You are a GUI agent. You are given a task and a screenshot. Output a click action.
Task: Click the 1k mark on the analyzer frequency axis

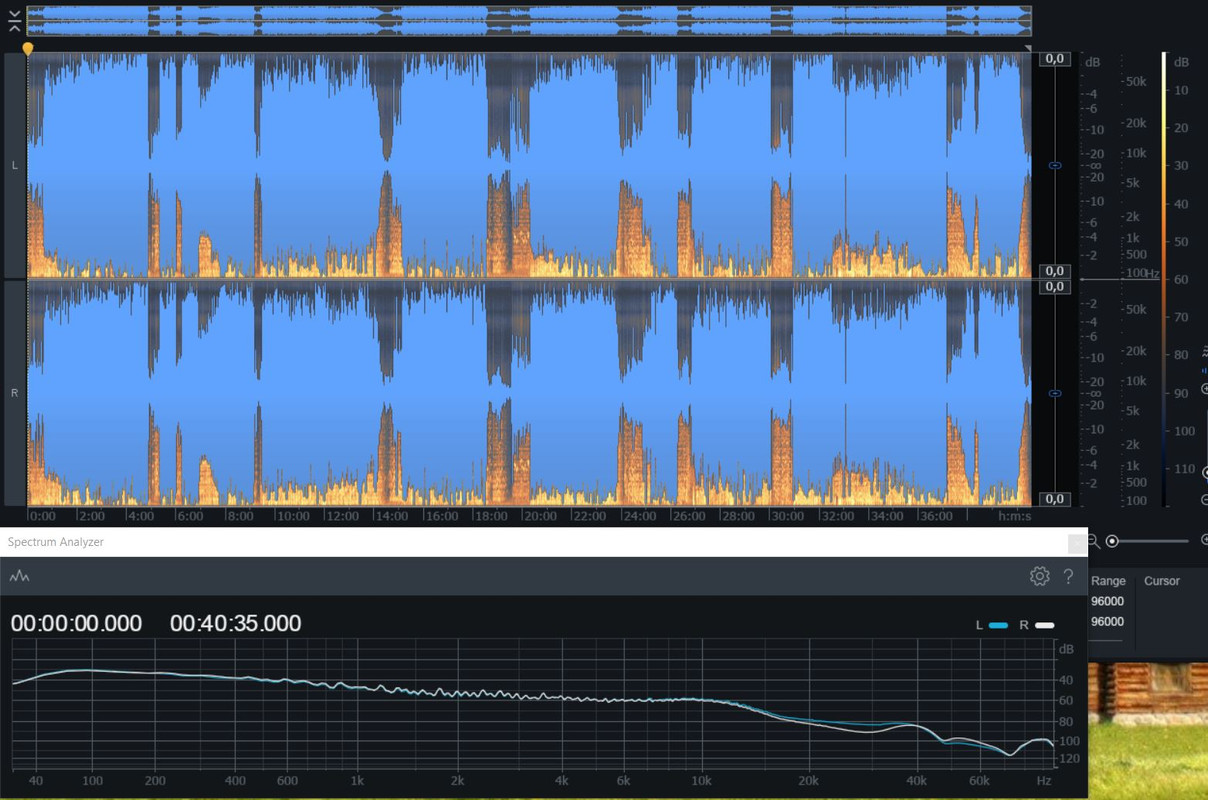357,780
